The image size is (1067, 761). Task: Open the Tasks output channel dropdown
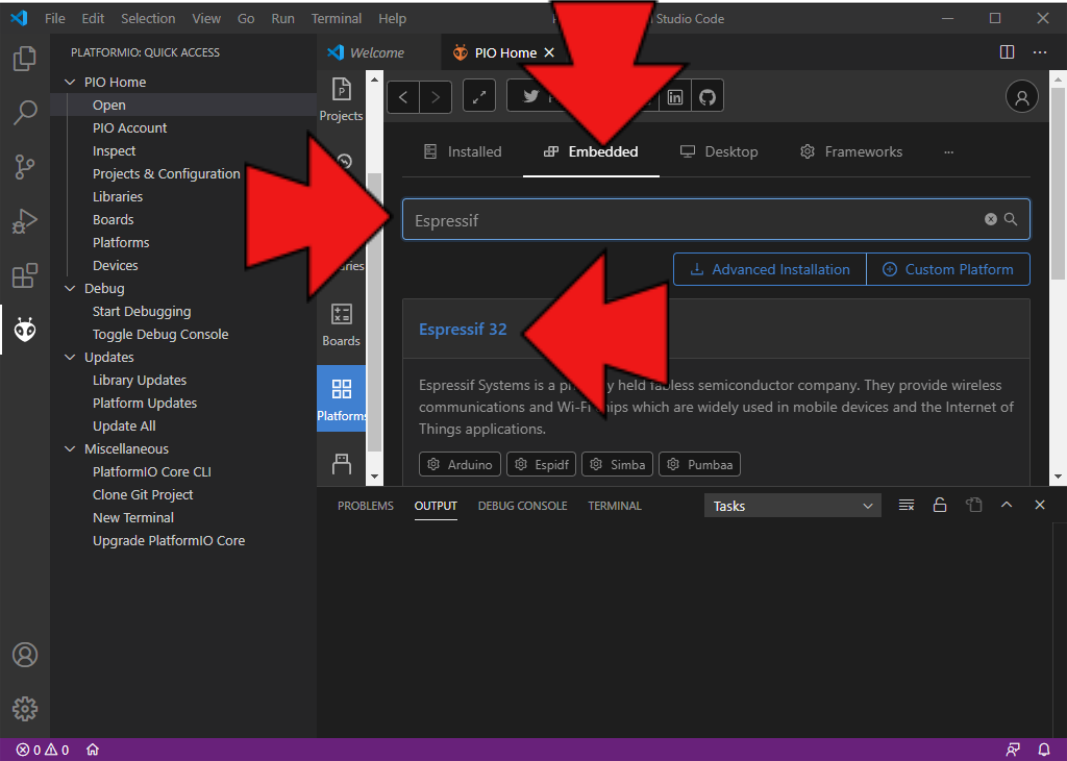(x=792, y=506)
